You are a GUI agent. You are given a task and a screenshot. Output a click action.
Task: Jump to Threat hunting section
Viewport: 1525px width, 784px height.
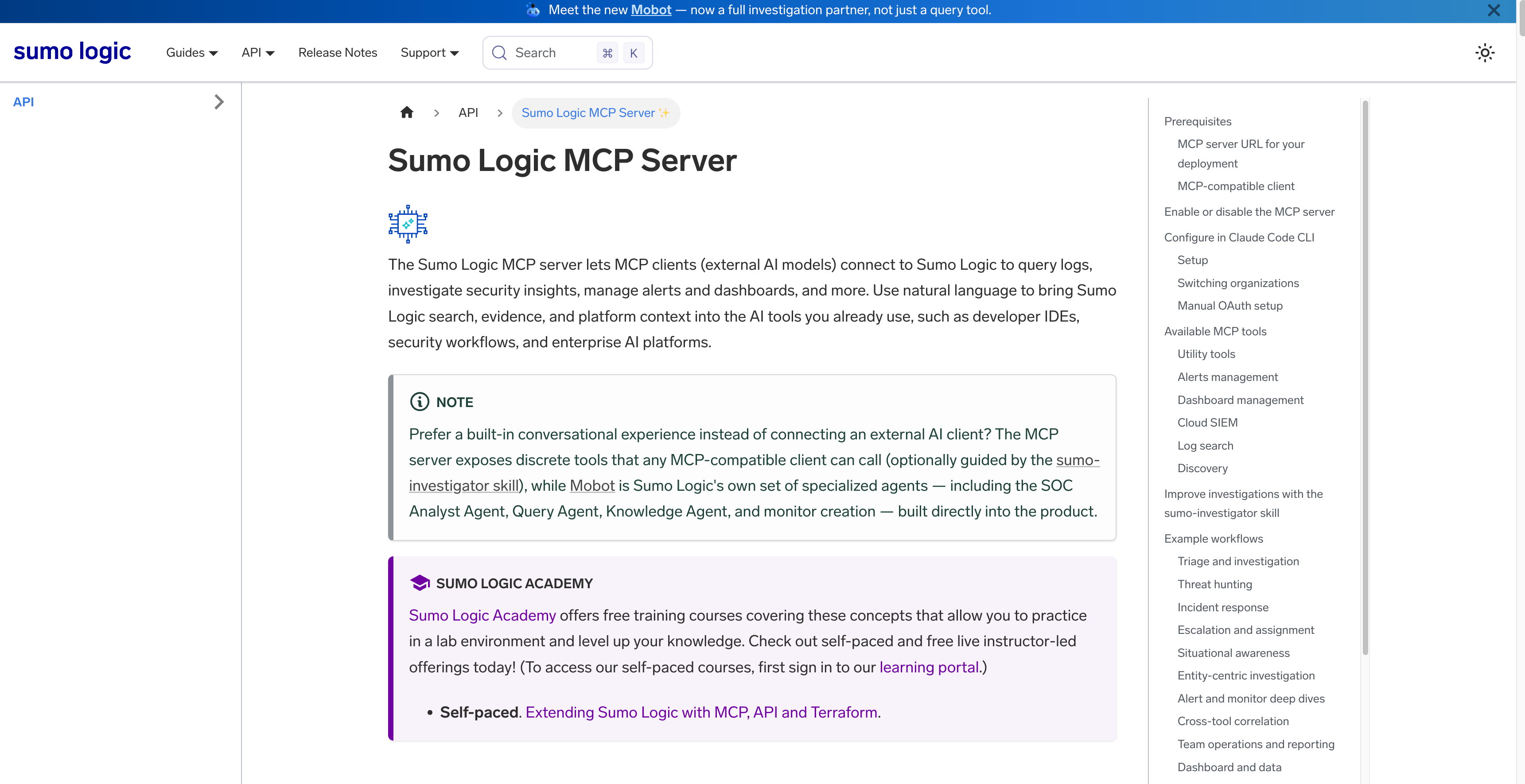coord(1215,585)
